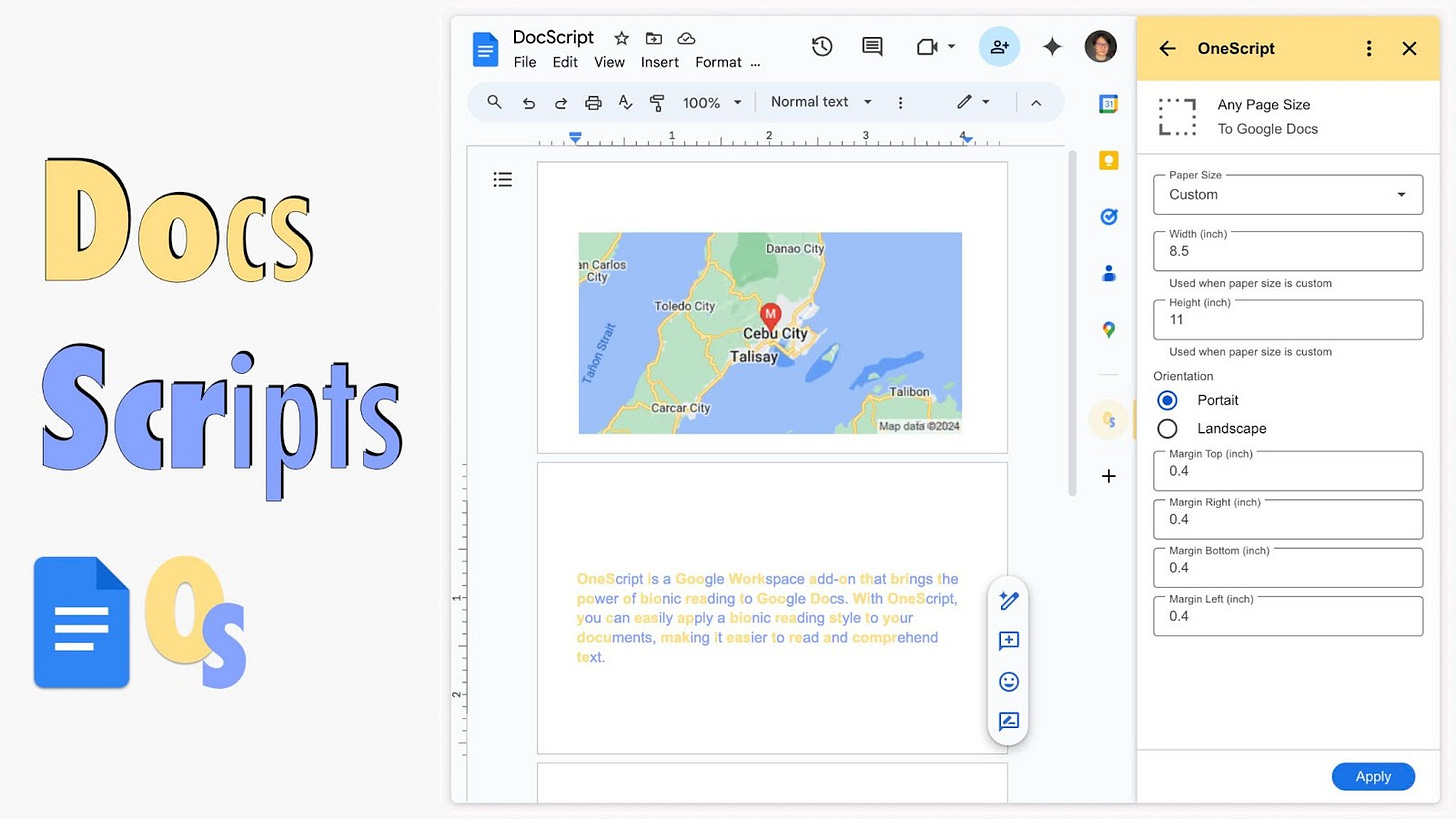
Task: Go back in OneScript panel
Action: click(1167, 48)
